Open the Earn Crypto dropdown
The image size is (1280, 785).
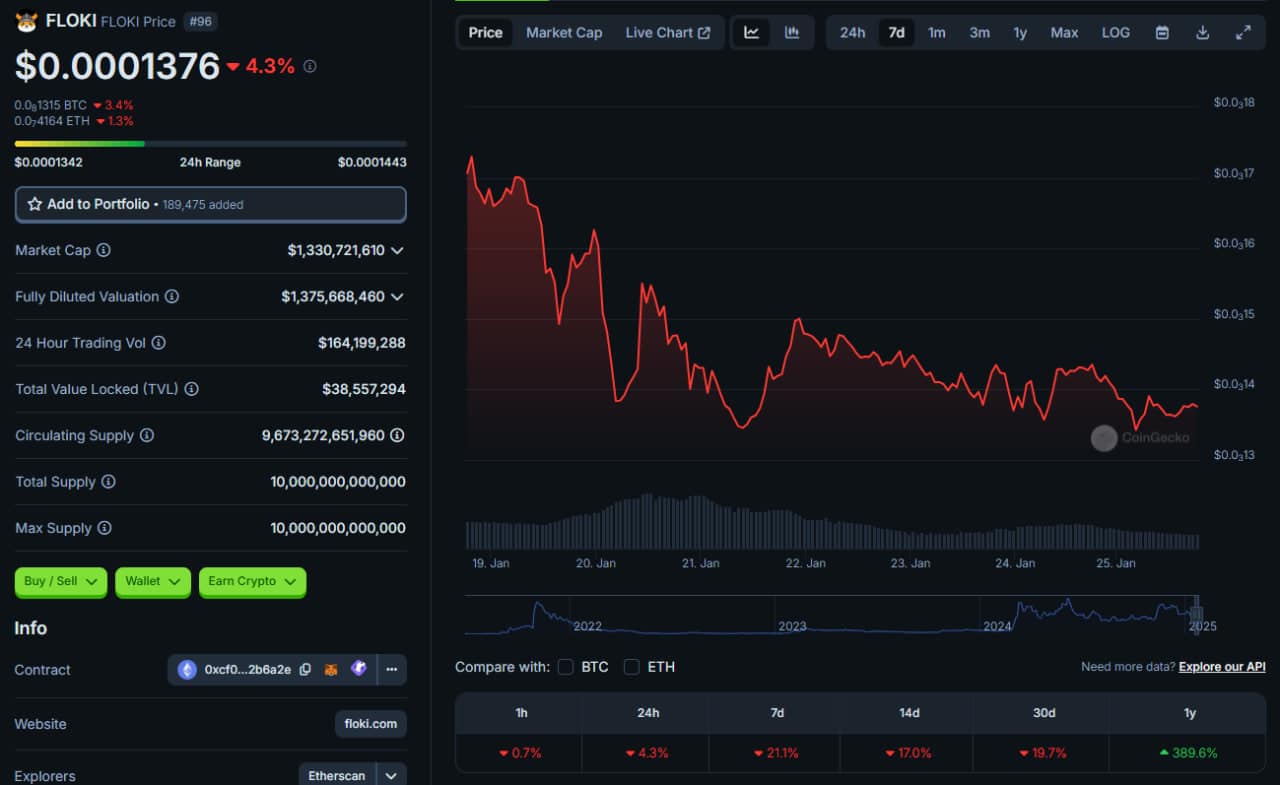253,582
